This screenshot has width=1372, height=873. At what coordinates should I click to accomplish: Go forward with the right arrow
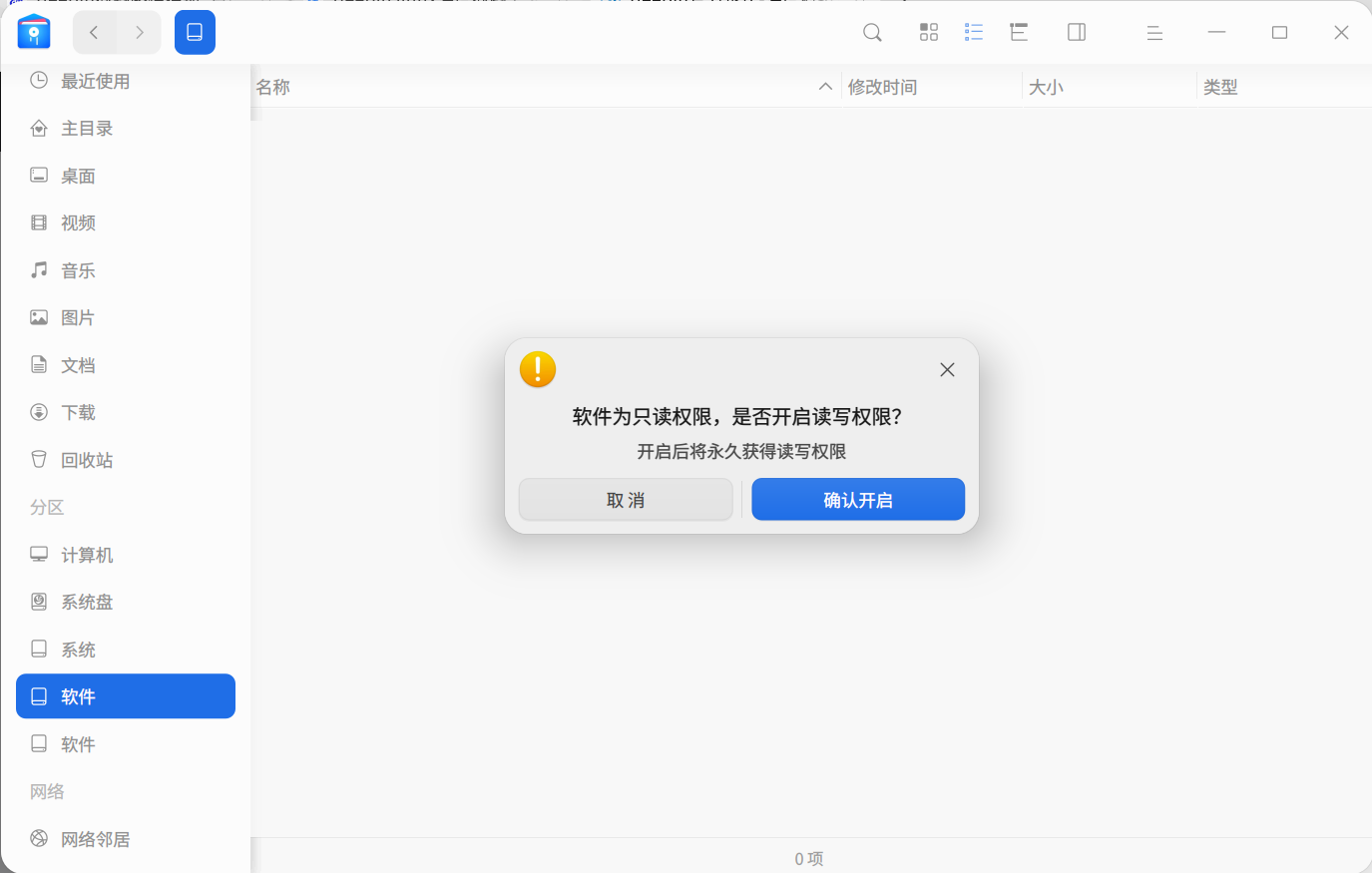[140, 33]
